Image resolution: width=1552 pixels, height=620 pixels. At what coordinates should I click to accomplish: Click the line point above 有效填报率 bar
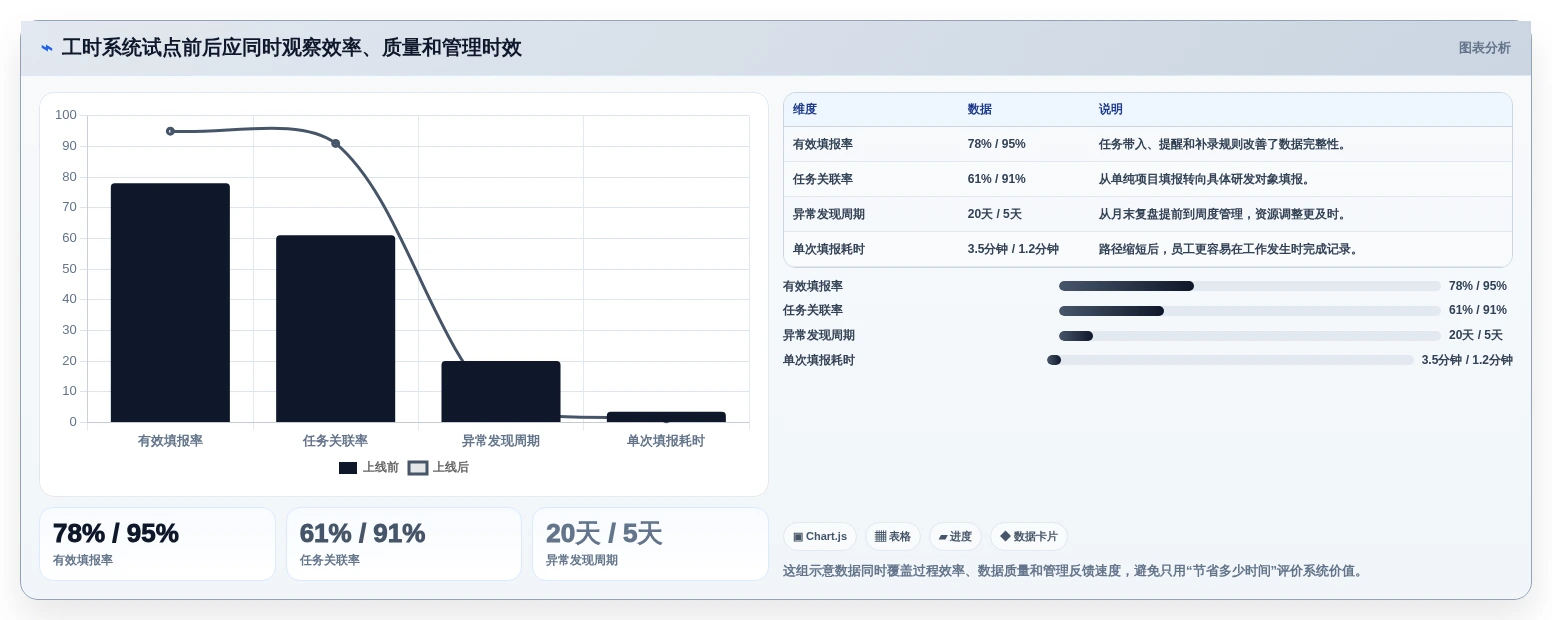point(170,131)
